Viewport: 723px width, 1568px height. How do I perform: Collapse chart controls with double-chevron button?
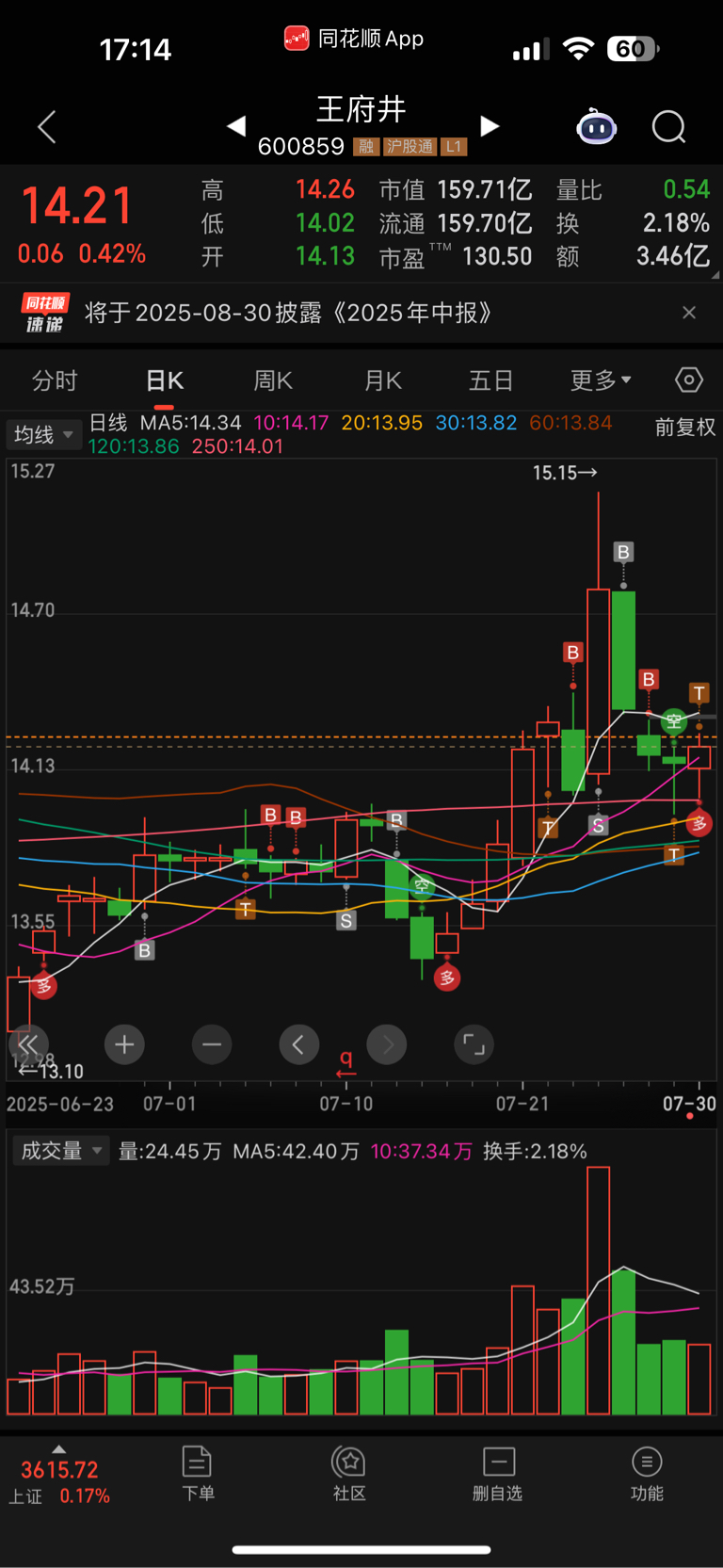coord(28,1044)
